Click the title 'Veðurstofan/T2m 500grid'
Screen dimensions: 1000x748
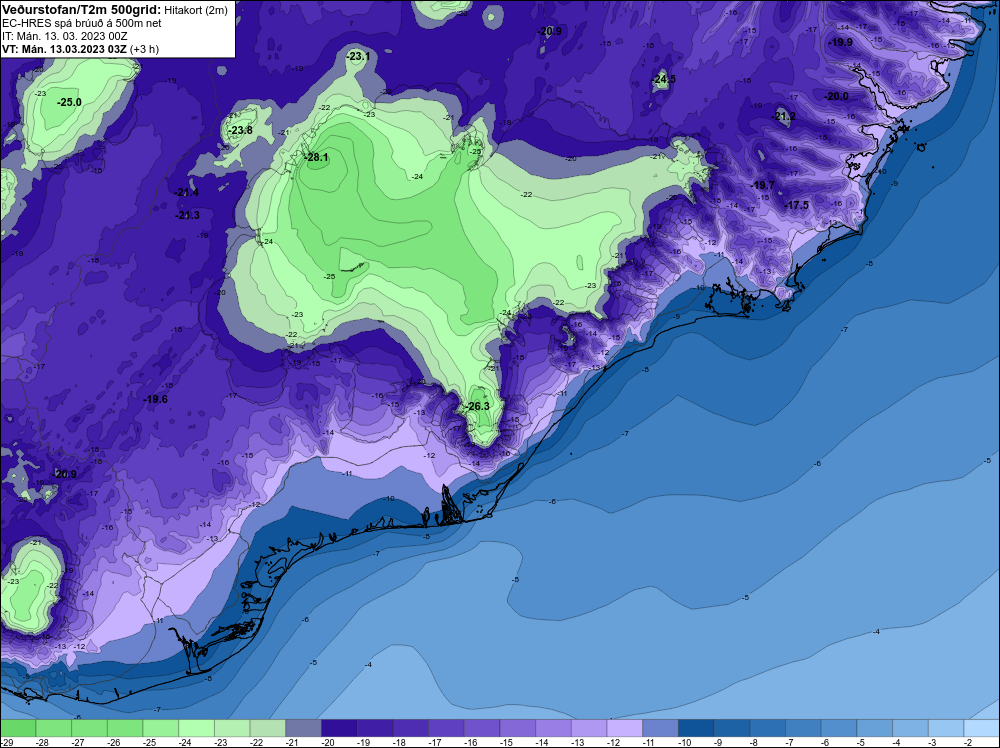click(81, 10)
